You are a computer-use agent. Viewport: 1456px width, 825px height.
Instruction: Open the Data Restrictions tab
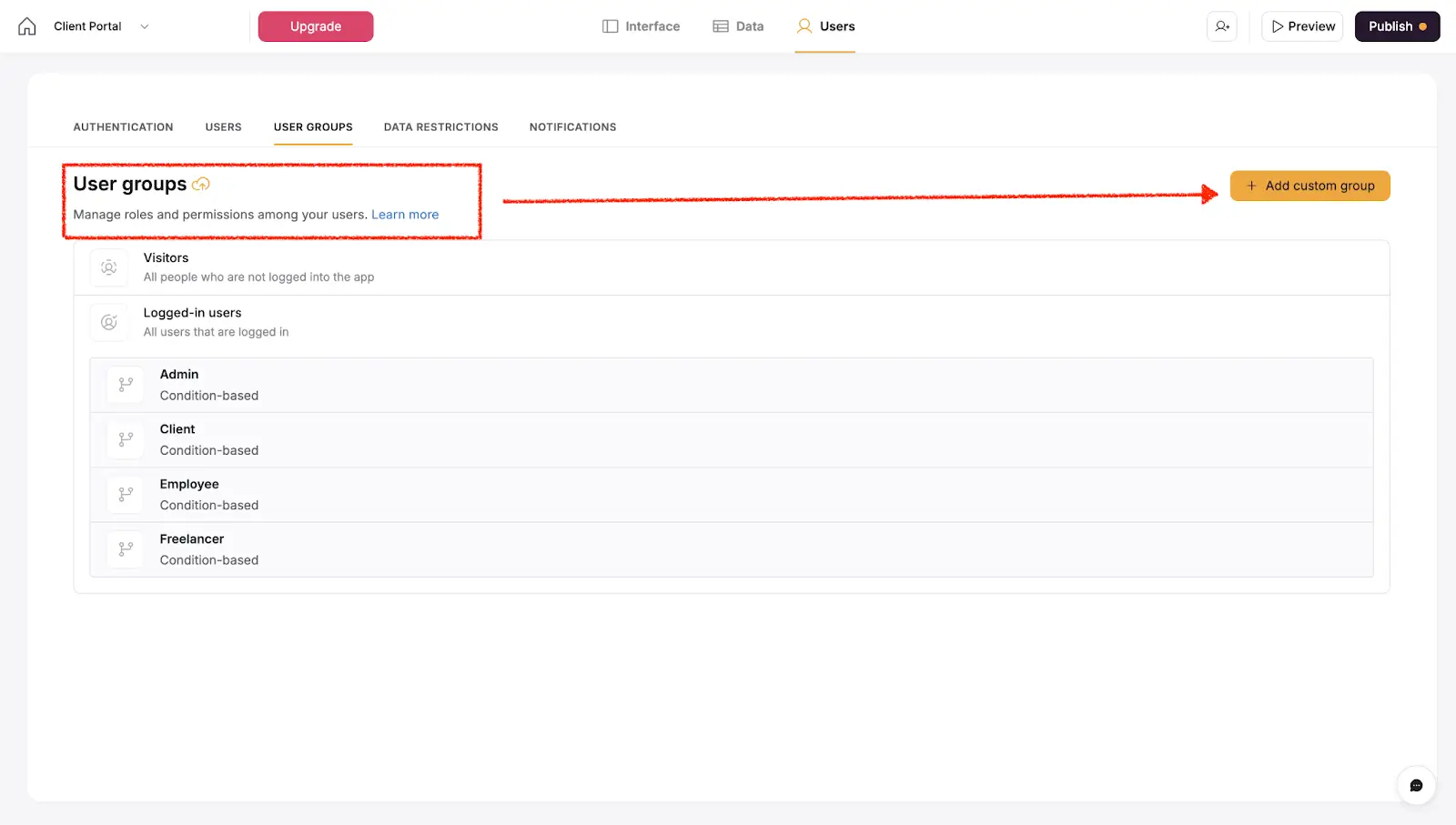click(440, 126)
